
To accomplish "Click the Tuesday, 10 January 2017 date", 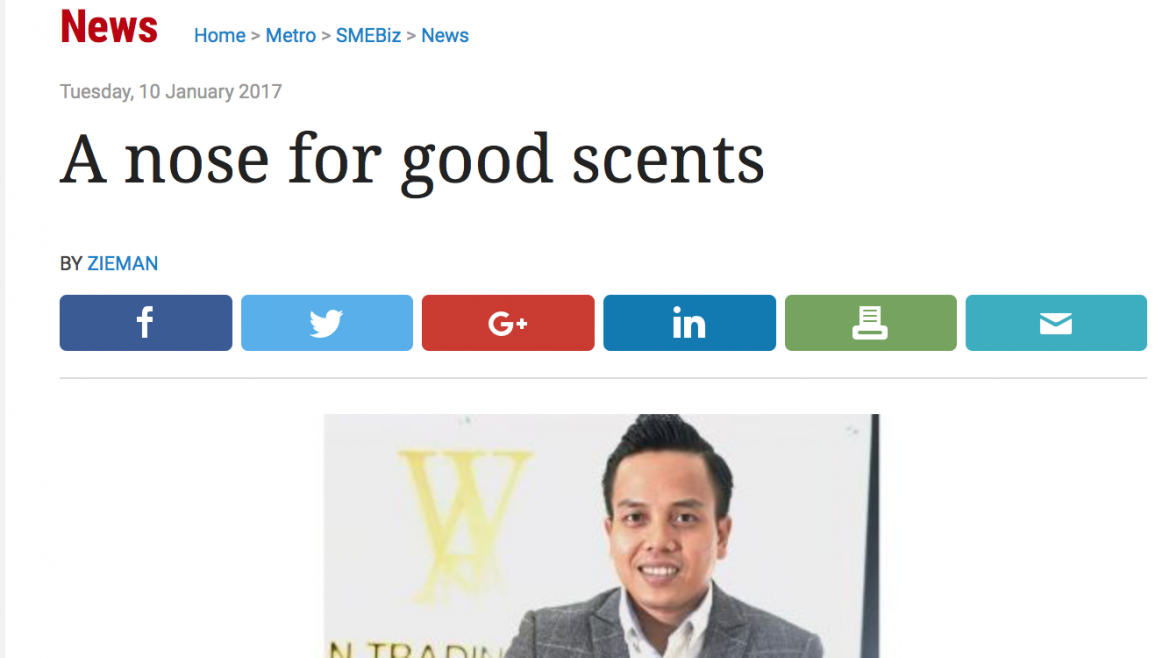I will pos(171,92).
